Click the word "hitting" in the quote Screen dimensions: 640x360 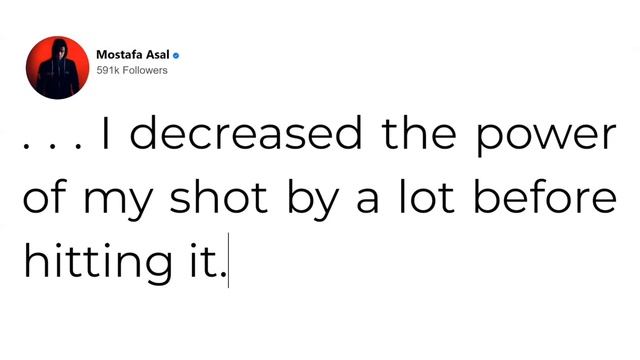98,260
